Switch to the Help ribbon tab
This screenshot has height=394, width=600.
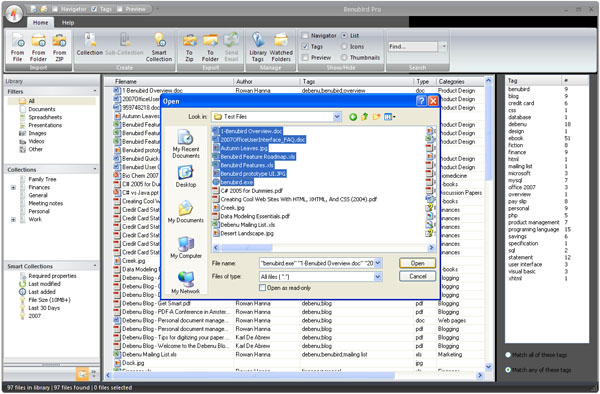tap(68, 23)
